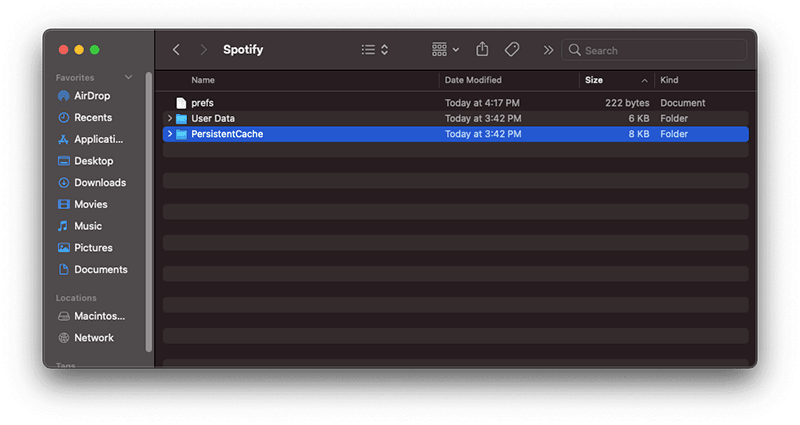Screen dimensions: 800x425
Task: Select the prefs file name
Action: [x=203, y=103]
